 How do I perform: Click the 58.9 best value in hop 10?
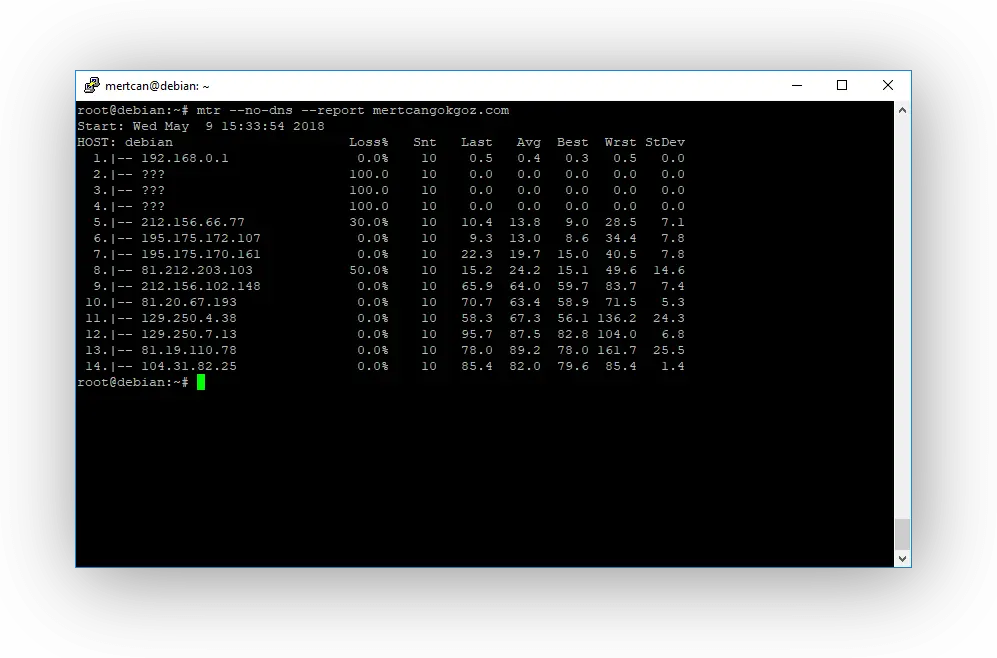(572, 303)
